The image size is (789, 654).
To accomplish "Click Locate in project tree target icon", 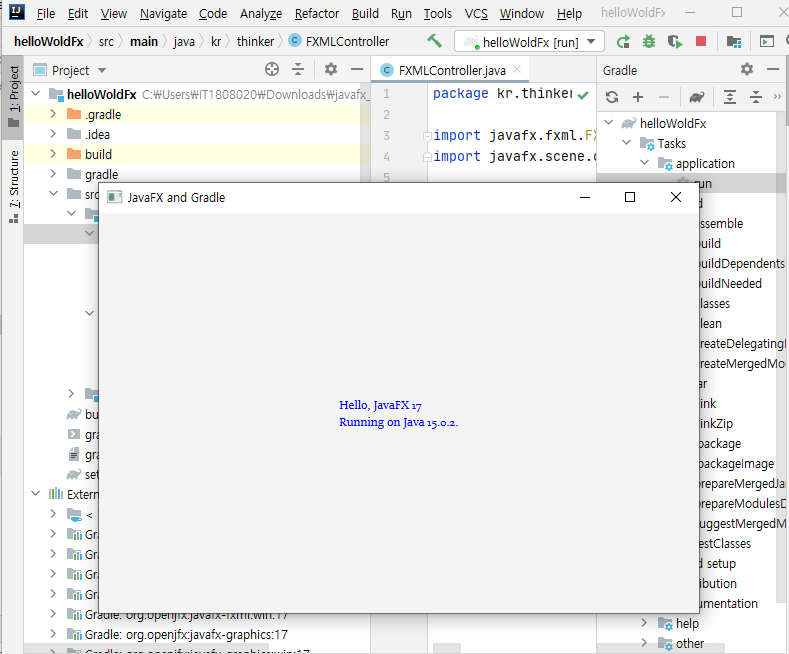I will [x=272, y=69].
